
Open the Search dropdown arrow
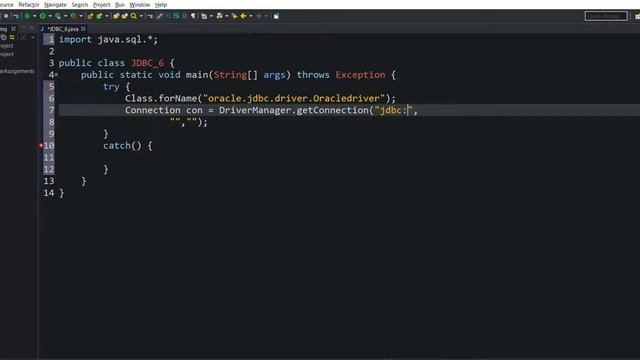click(141, 16)
